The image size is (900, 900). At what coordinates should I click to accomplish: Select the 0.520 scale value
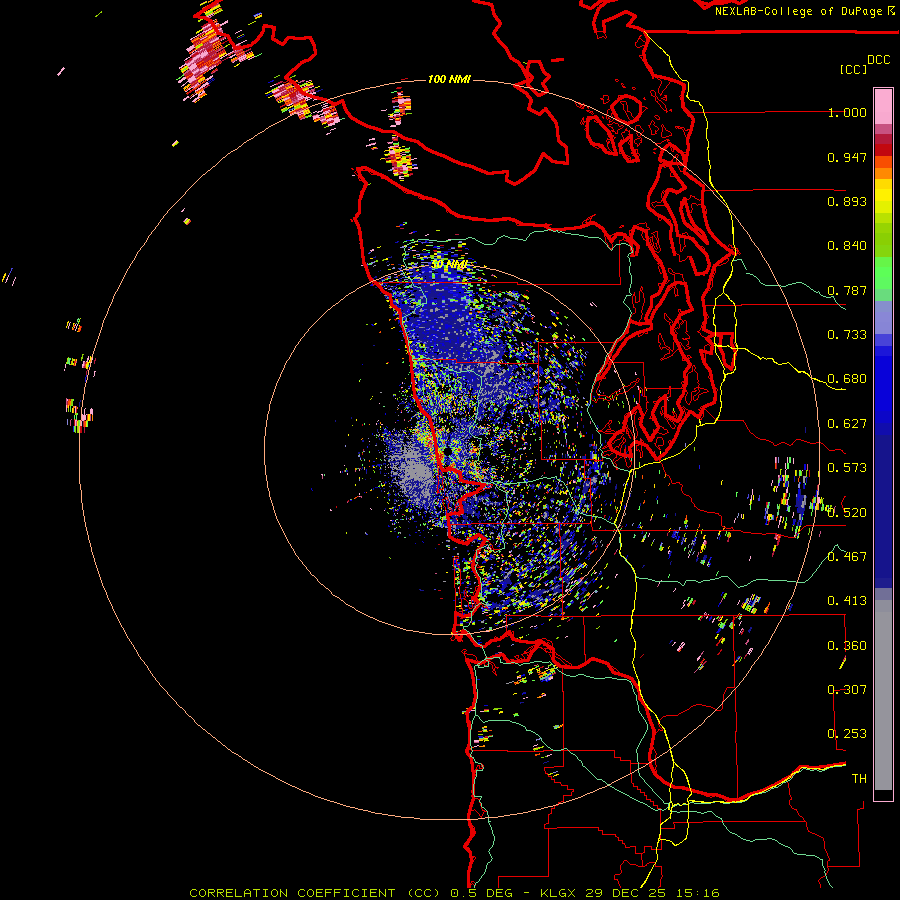tap(847, 512)
